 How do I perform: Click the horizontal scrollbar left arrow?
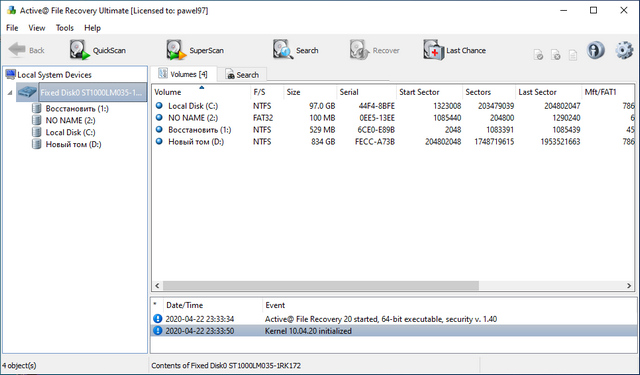(x=157, y=286)
